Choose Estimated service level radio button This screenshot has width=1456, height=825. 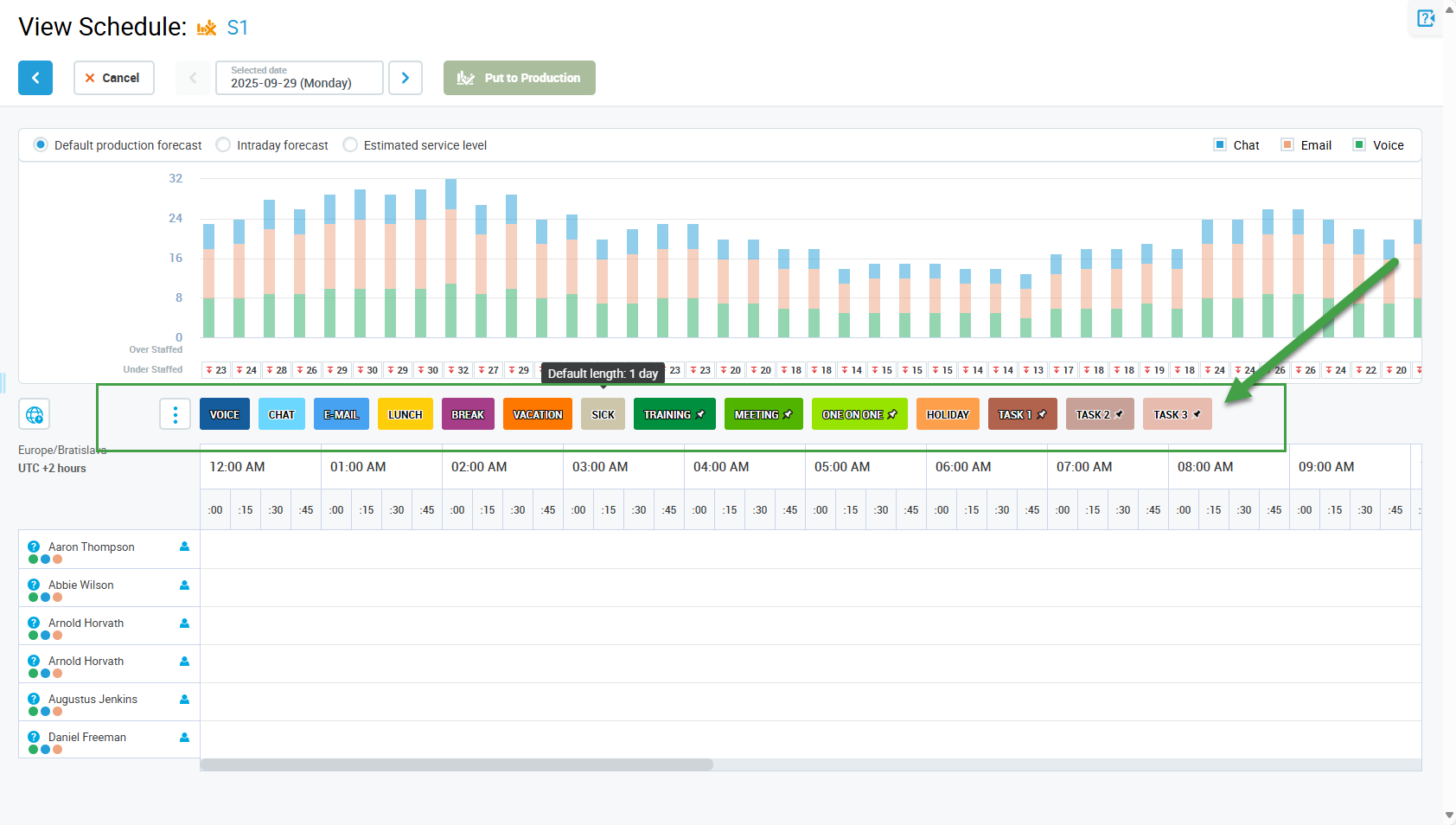[x=350, y=145]
